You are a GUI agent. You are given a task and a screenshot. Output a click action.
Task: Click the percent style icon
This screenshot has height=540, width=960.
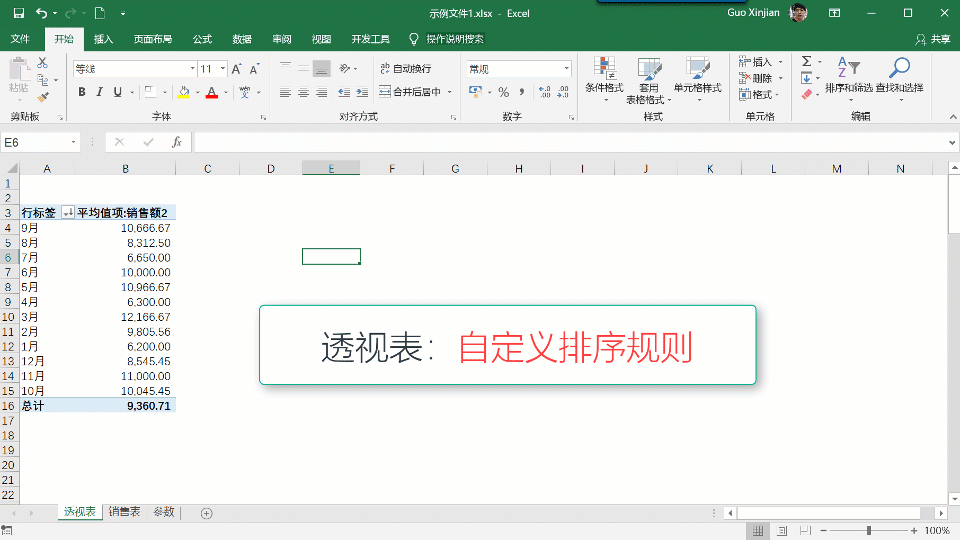[x=503, y=92]
